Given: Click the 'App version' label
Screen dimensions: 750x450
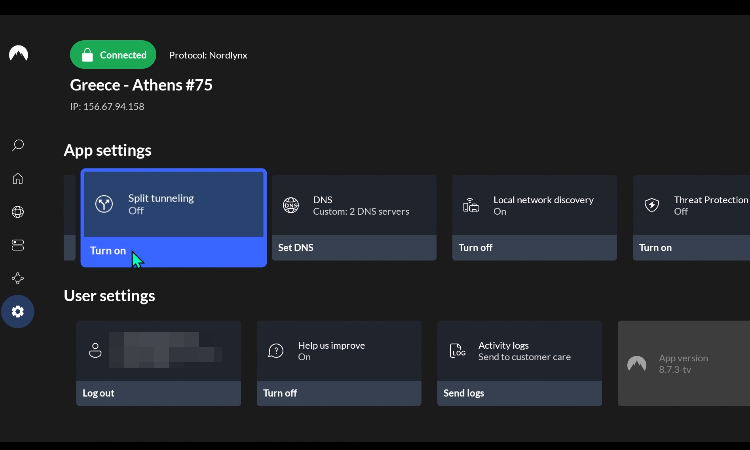Looking at the screenshot, I should click(x=684, y=358).
